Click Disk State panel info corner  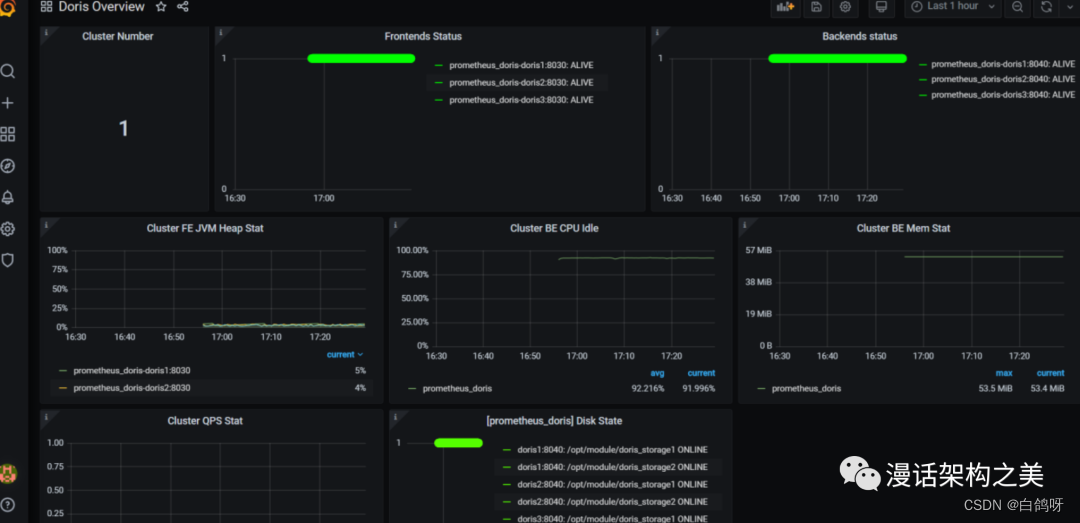pyautogui.click(x=395, y=416)
